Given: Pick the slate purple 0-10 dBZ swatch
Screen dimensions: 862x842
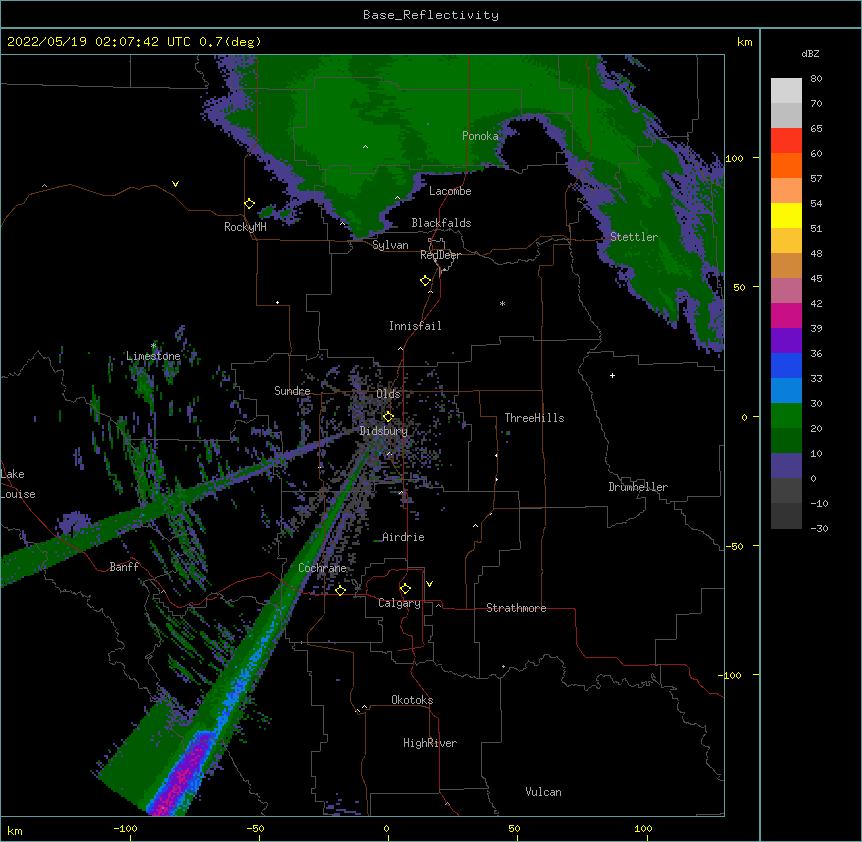Looking at the screenshot, I should 786,466.
